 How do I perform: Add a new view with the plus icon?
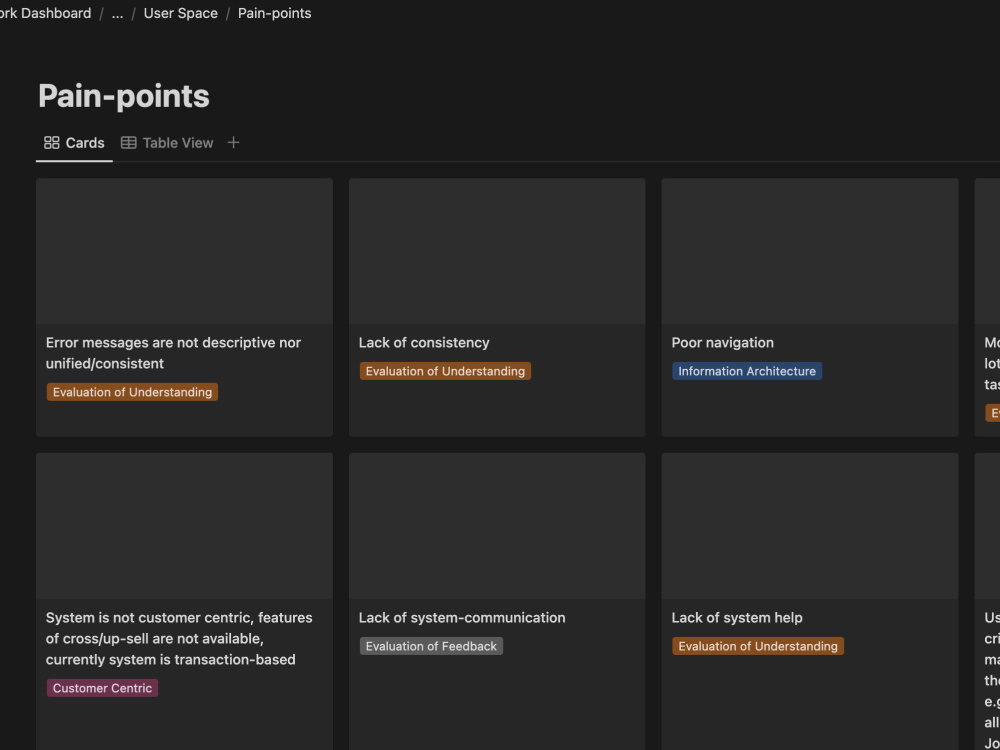233,142
